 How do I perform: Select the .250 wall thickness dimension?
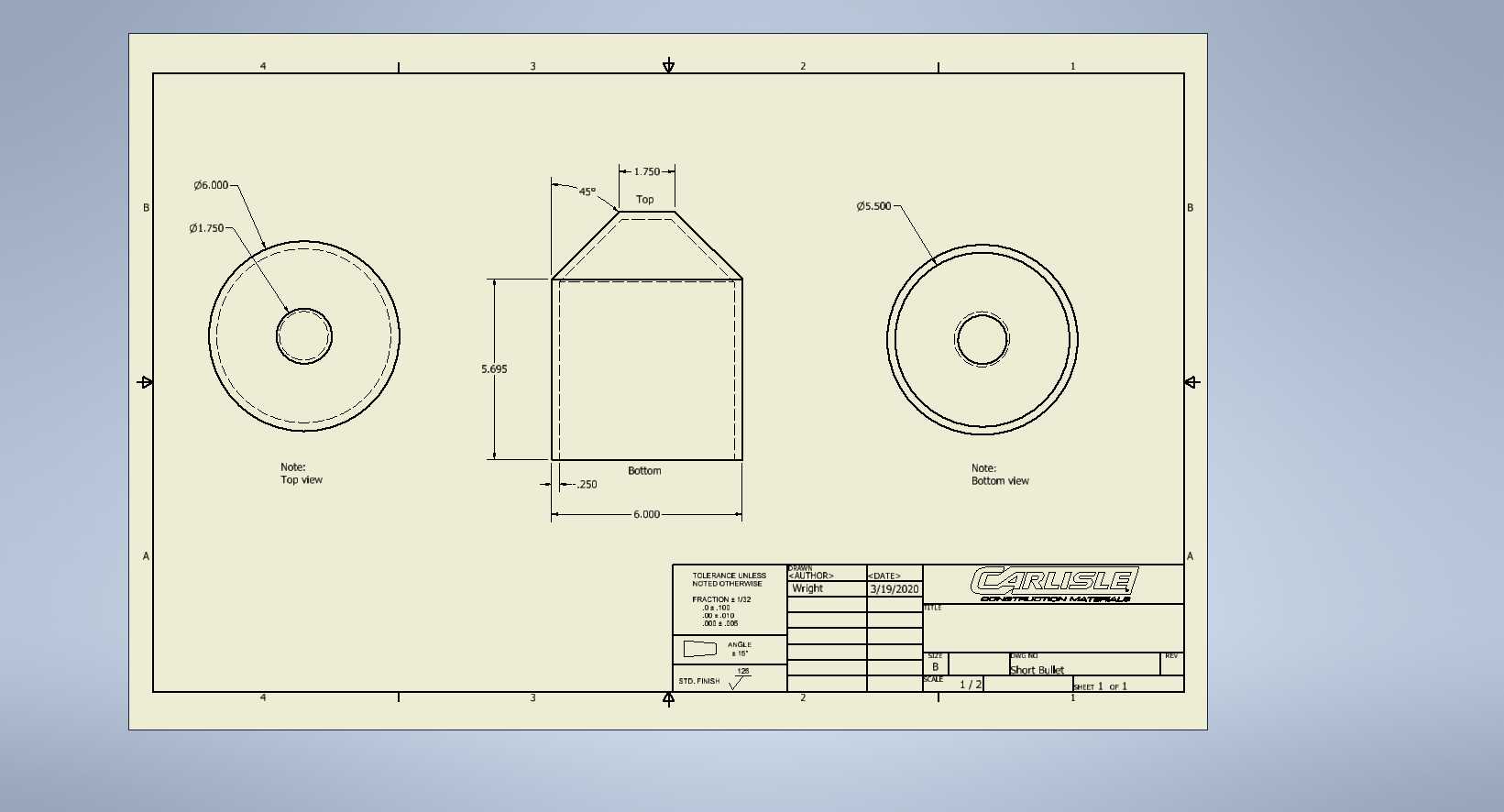pyautogui.click(x=587, y=485)
